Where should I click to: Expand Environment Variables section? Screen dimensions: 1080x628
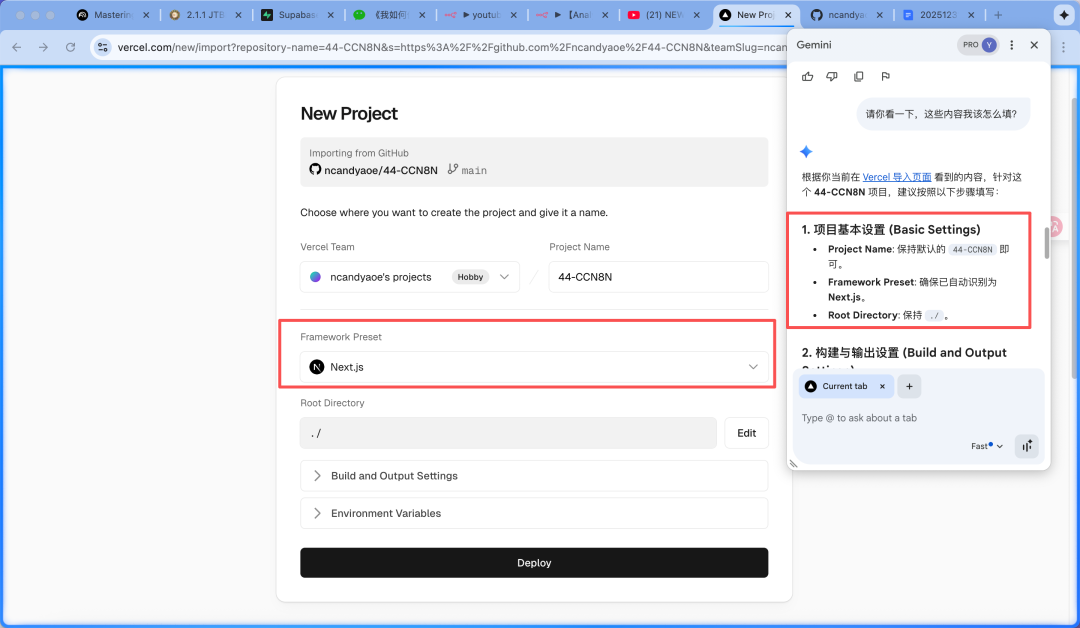pyautogui.click(x=534, y=513)
